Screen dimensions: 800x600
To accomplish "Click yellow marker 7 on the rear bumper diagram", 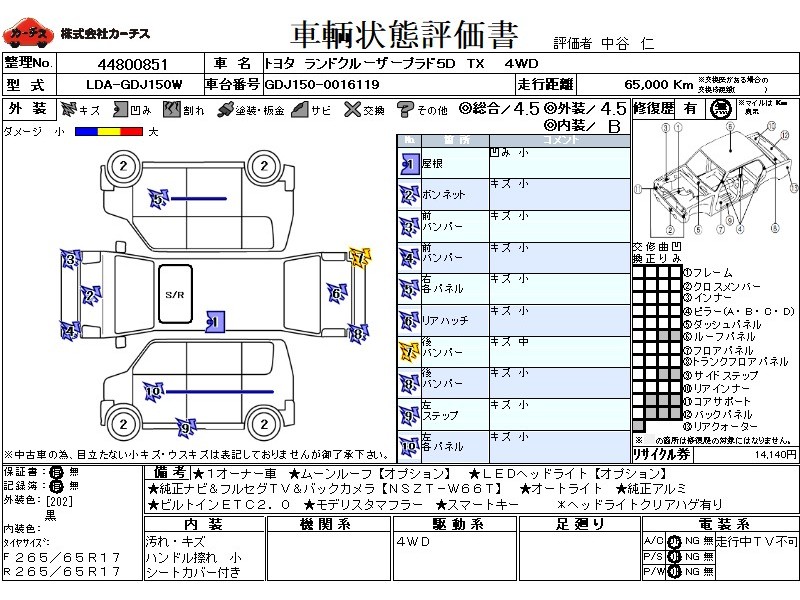I will click(360, 258).
